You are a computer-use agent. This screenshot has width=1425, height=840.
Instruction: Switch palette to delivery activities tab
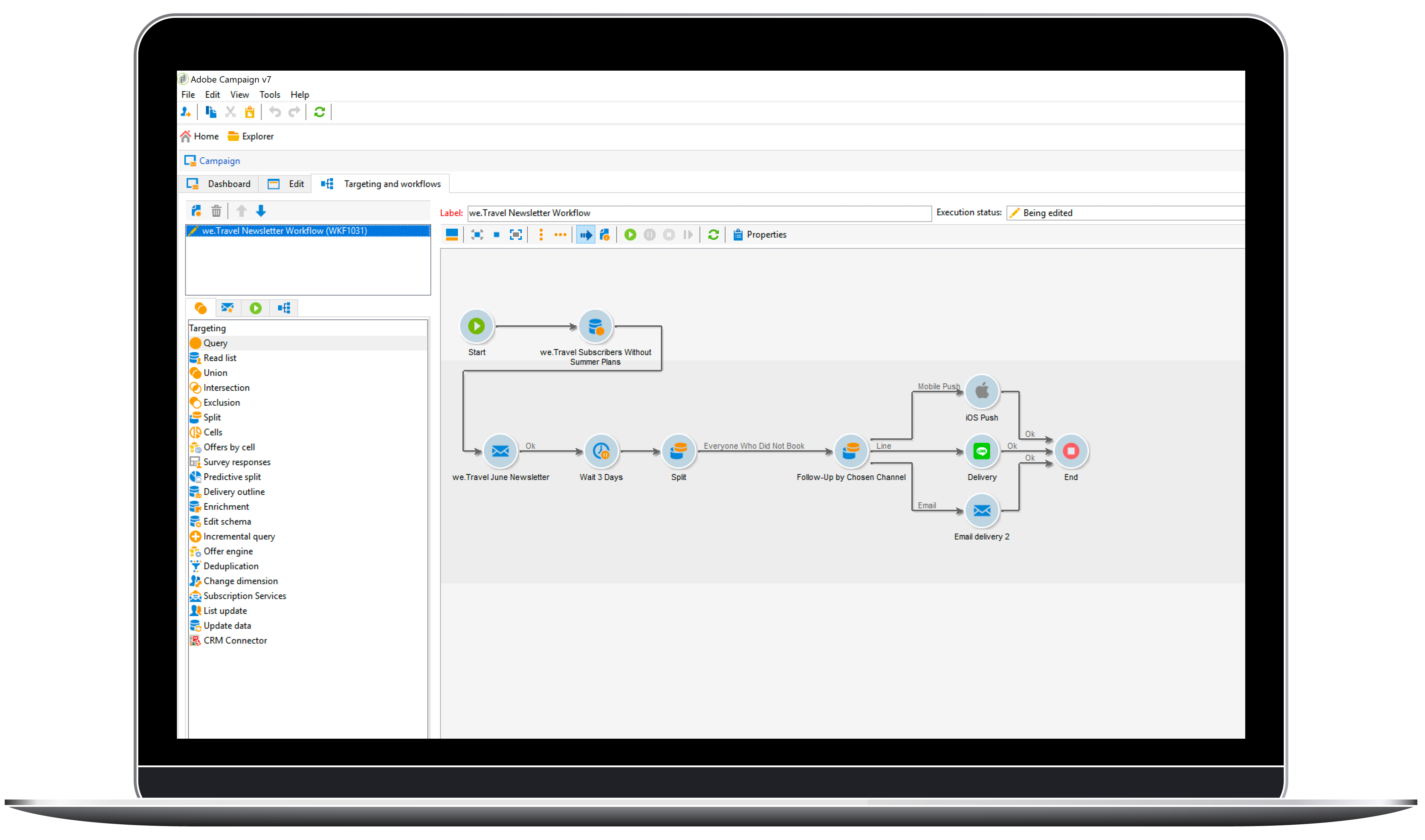[x=228, y=308]
